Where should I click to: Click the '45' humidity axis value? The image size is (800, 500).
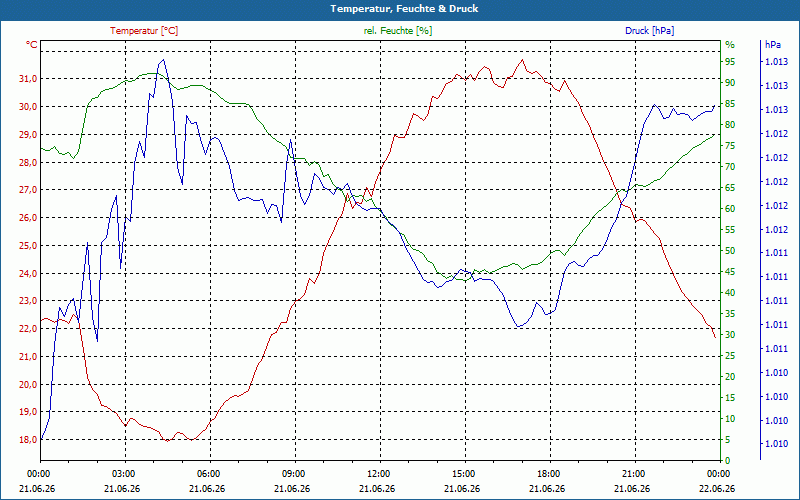coord(730,272)
